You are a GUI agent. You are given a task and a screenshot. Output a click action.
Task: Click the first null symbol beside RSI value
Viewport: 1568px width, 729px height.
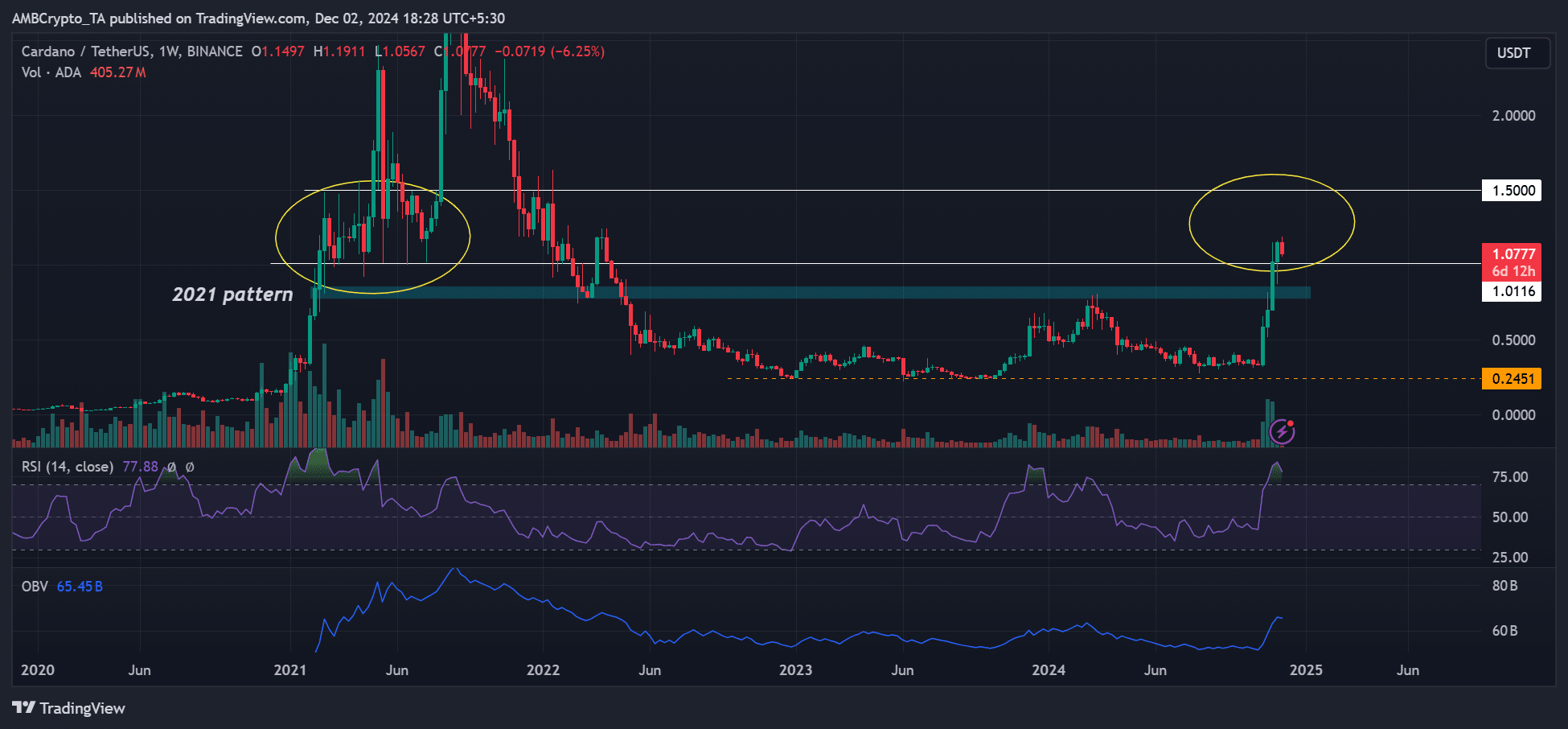click(x=171, y=467)
